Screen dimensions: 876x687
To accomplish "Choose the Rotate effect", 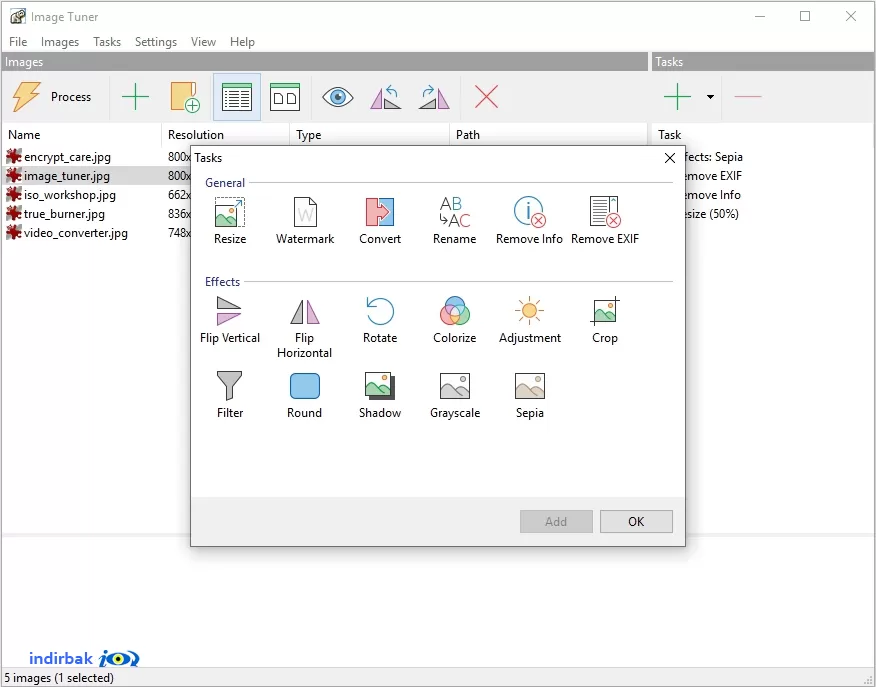I will click(380, 320).
